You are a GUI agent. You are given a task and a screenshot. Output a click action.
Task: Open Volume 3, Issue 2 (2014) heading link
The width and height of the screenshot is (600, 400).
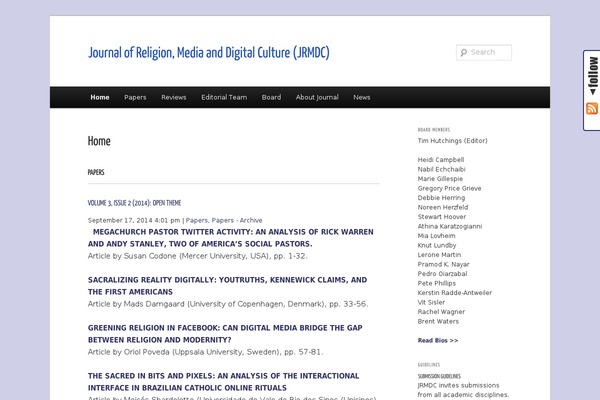tap(134, 203)
